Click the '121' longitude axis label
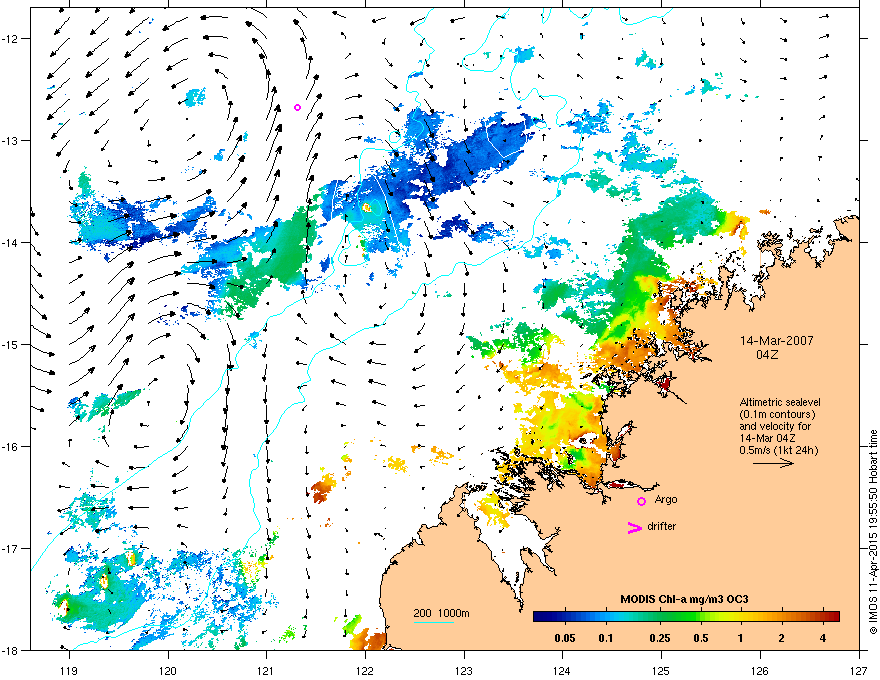The image size is (880, 680). (266, 670)
